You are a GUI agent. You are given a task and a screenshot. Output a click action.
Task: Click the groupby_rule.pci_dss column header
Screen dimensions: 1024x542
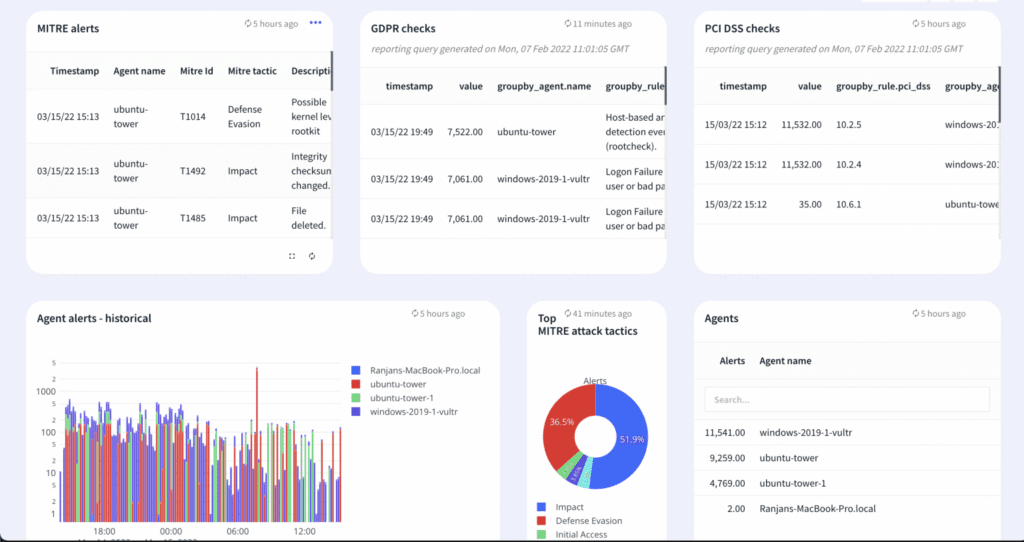pyautogui.click(x=883, y=86)
